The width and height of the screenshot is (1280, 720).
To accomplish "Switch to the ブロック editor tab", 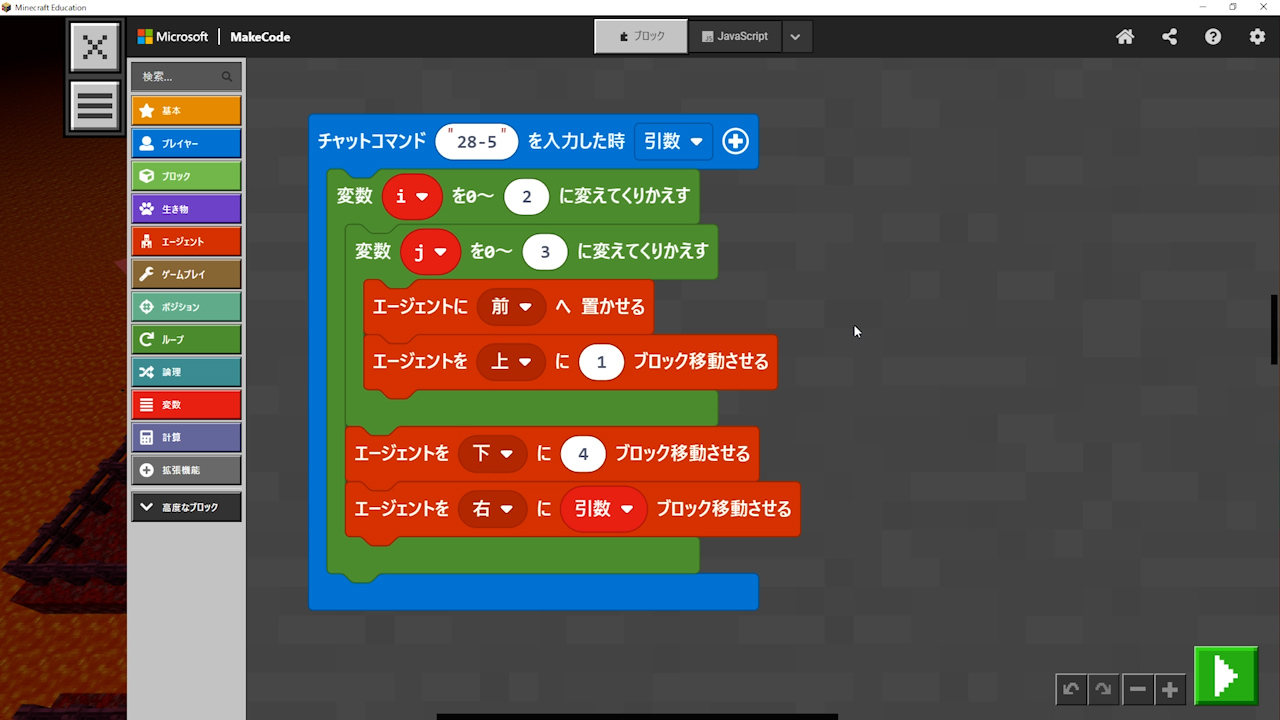I will 641,36.
